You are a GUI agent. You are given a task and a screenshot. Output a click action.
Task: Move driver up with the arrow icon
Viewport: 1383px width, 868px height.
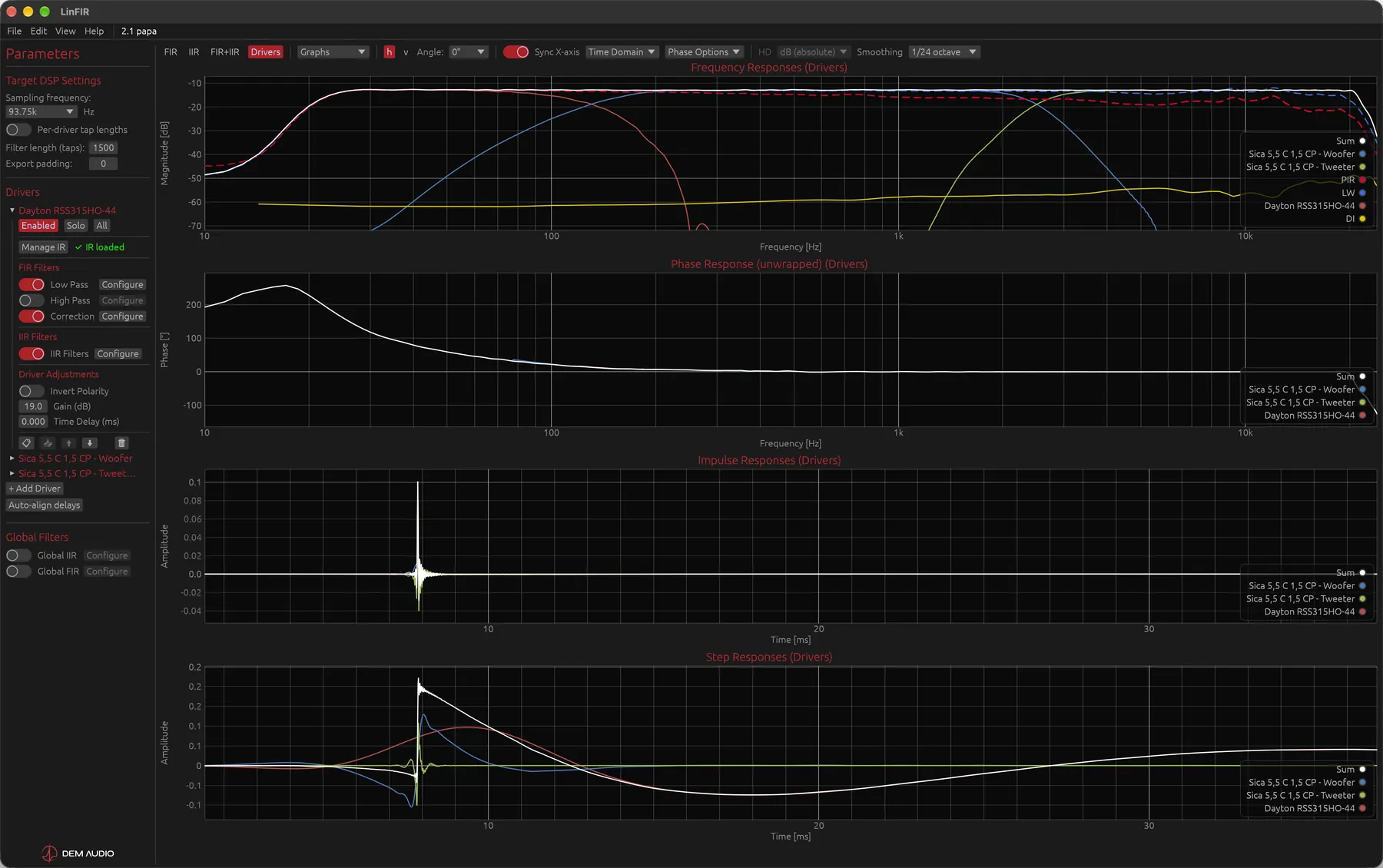click(x=68, y=443)
